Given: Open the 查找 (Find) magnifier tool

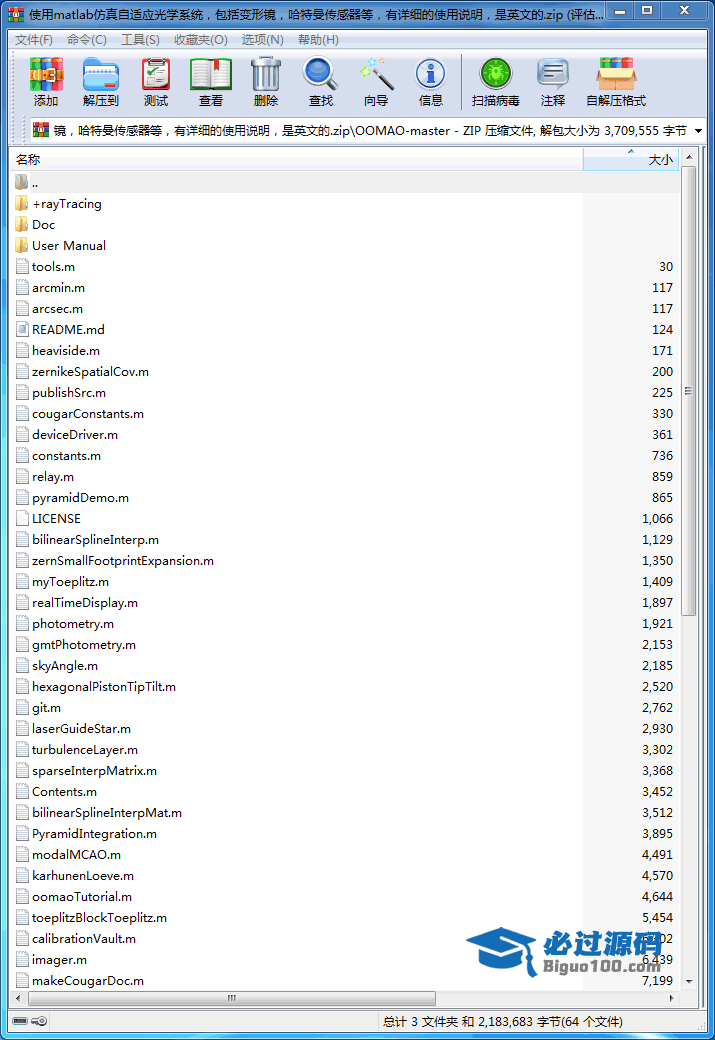Looking at the screenshot, I should pos(320,74).
